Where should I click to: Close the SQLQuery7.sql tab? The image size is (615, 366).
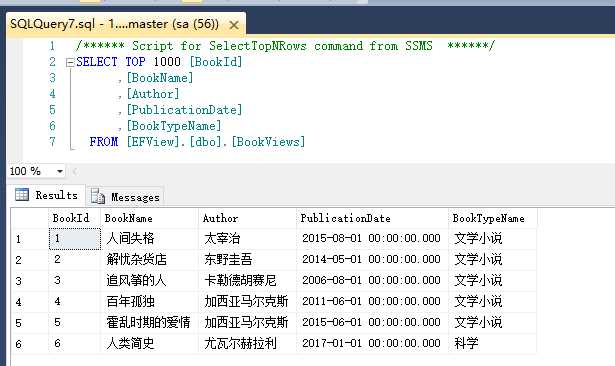coord(234,25)
